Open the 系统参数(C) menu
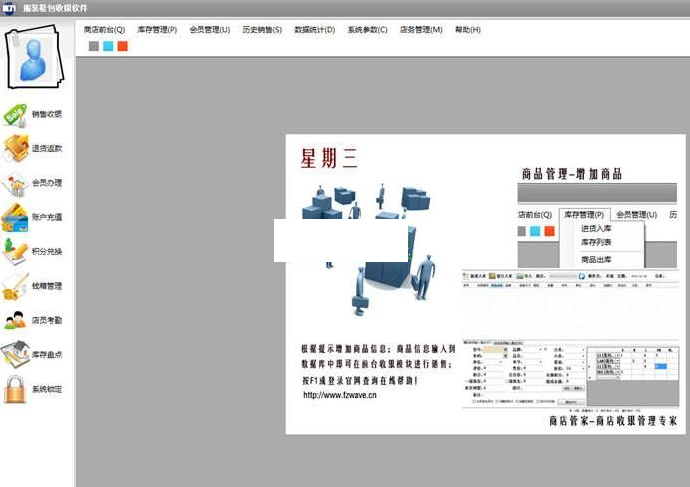 (x=367, y=30)
